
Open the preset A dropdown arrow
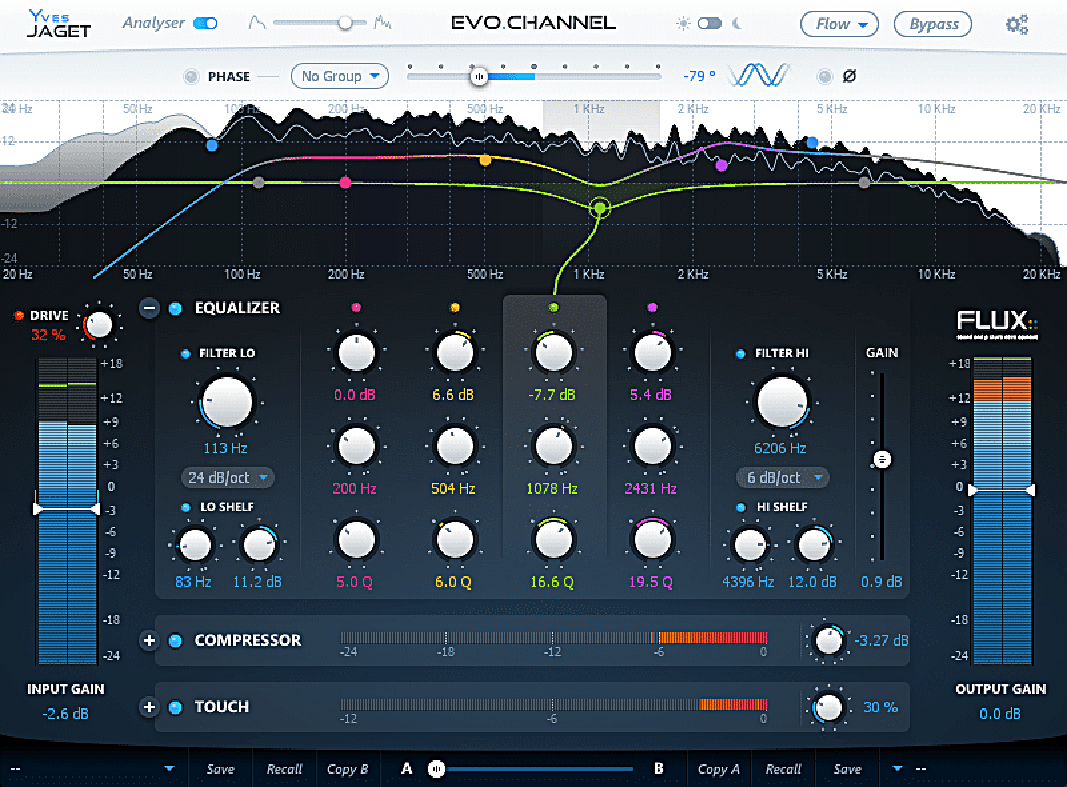pos(169,769)
